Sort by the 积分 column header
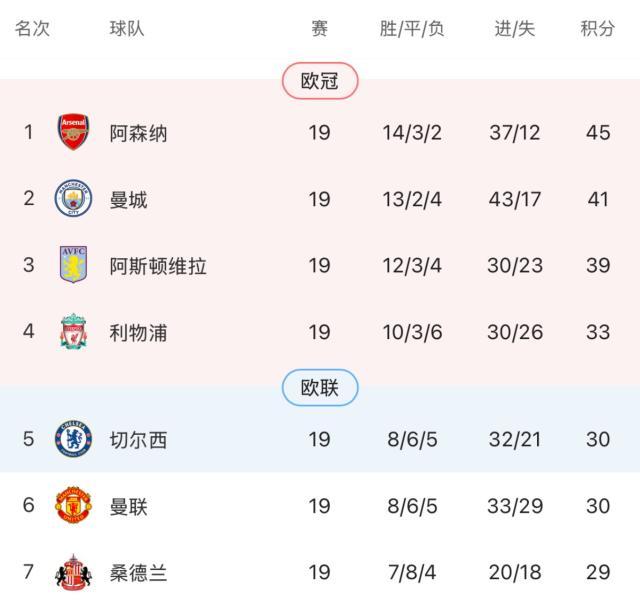The image size is (640, 604). pos(597,29)
